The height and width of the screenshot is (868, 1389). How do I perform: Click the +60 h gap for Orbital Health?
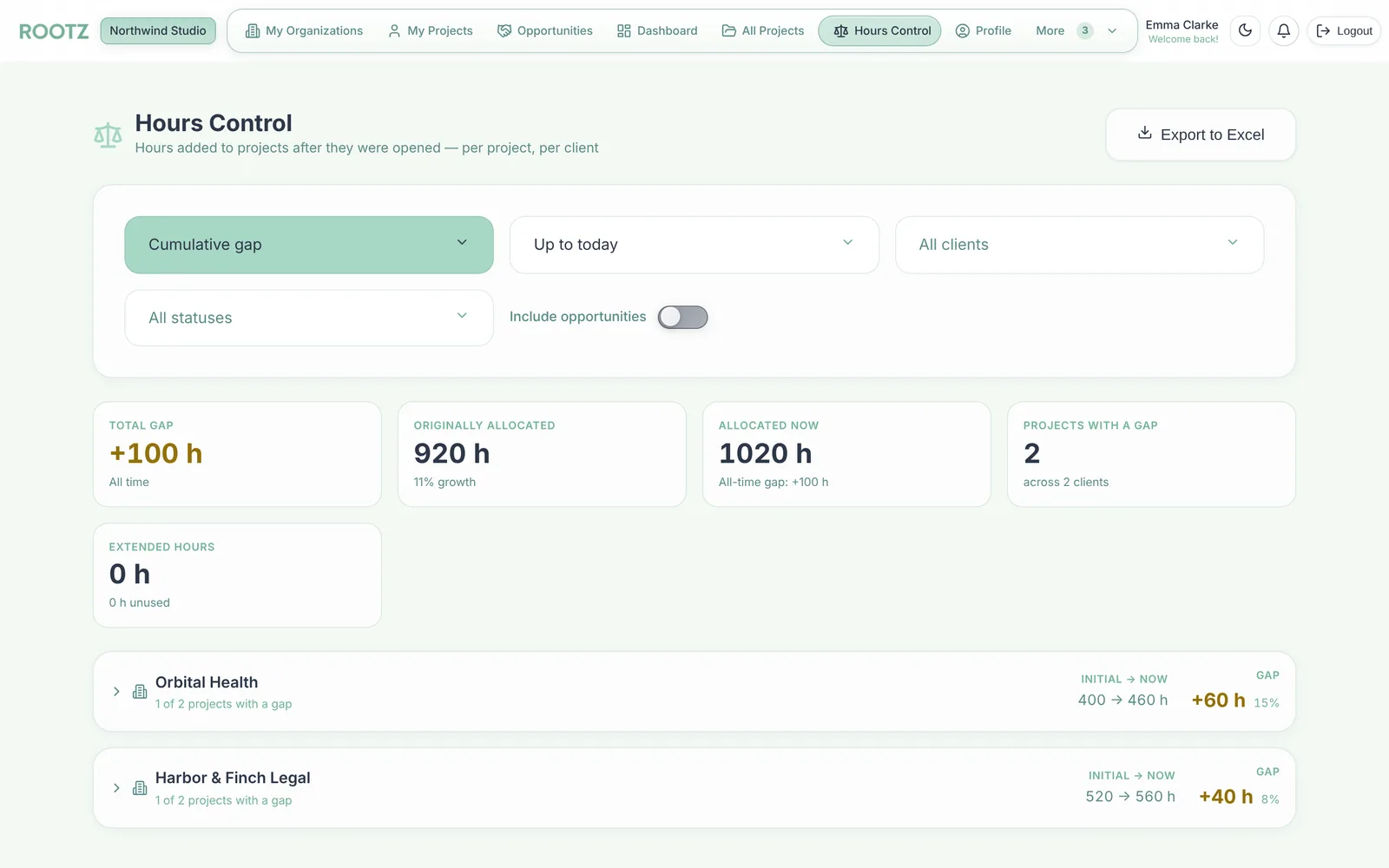click(1219, 700)
